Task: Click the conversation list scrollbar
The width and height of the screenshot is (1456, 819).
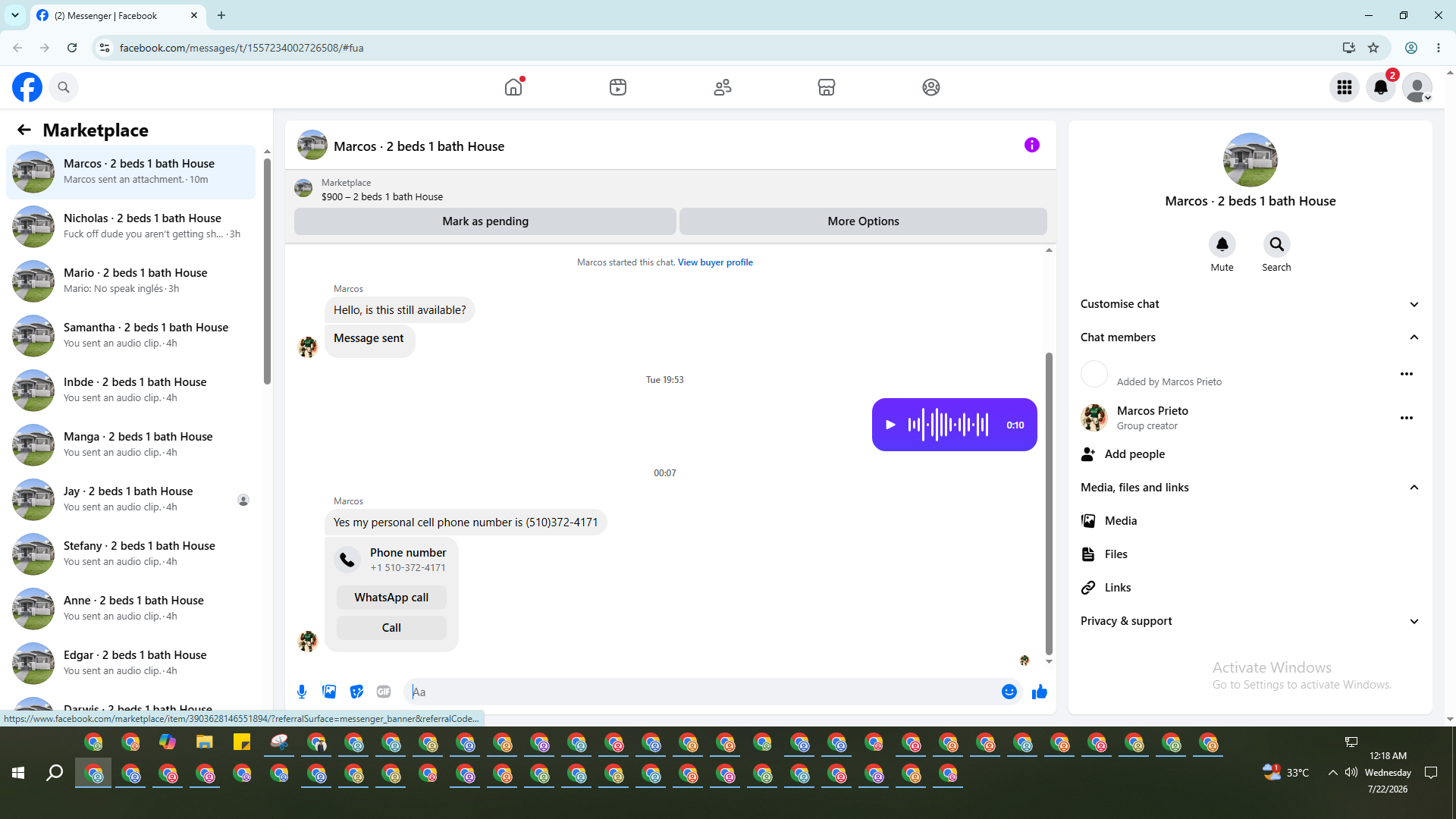Action: click(267, 271)
